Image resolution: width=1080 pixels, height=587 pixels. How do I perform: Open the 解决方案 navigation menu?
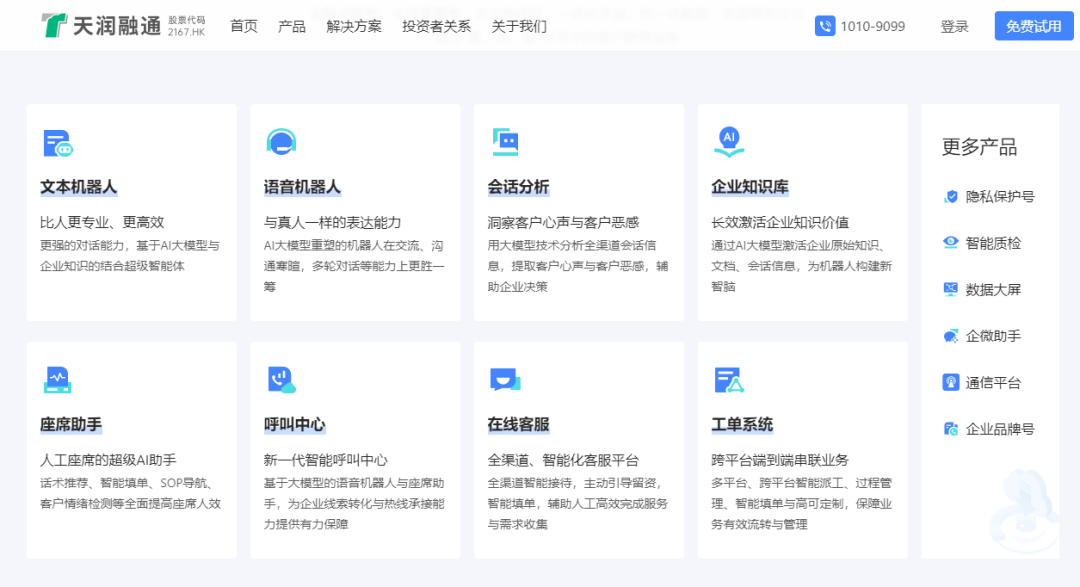tap(354, 26)
